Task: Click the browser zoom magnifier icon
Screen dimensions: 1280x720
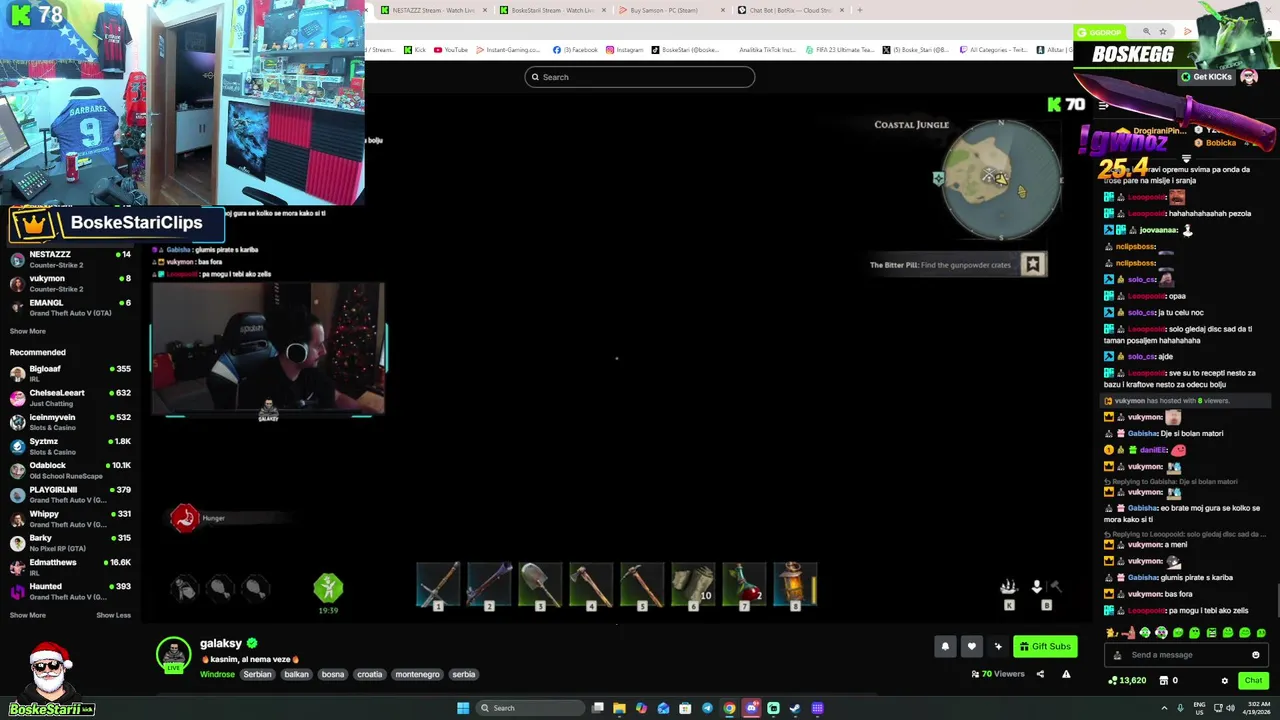Action: [x=1147, y=32]
